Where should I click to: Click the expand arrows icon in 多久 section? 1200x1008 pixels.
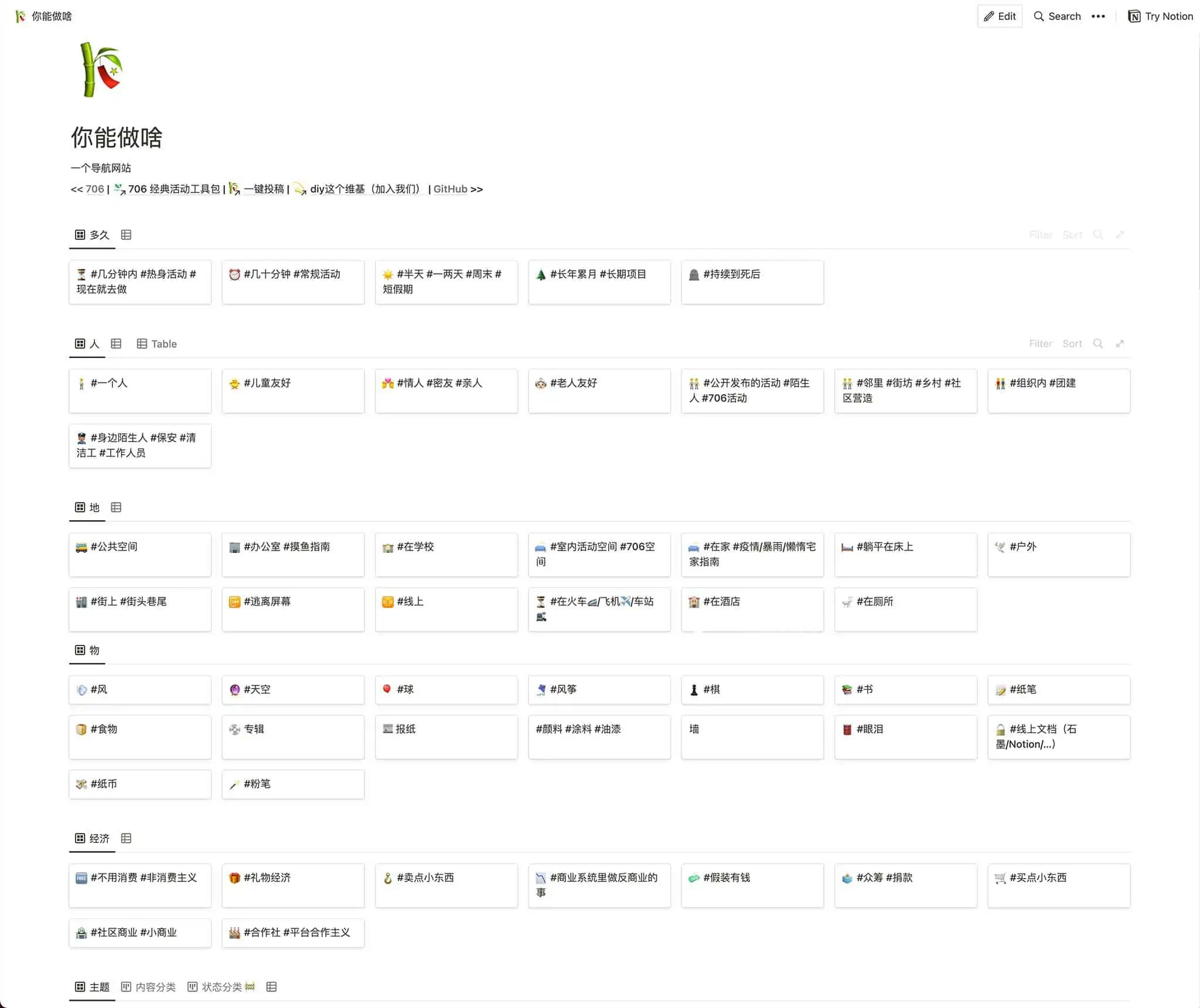click(x=1121, y=234)
